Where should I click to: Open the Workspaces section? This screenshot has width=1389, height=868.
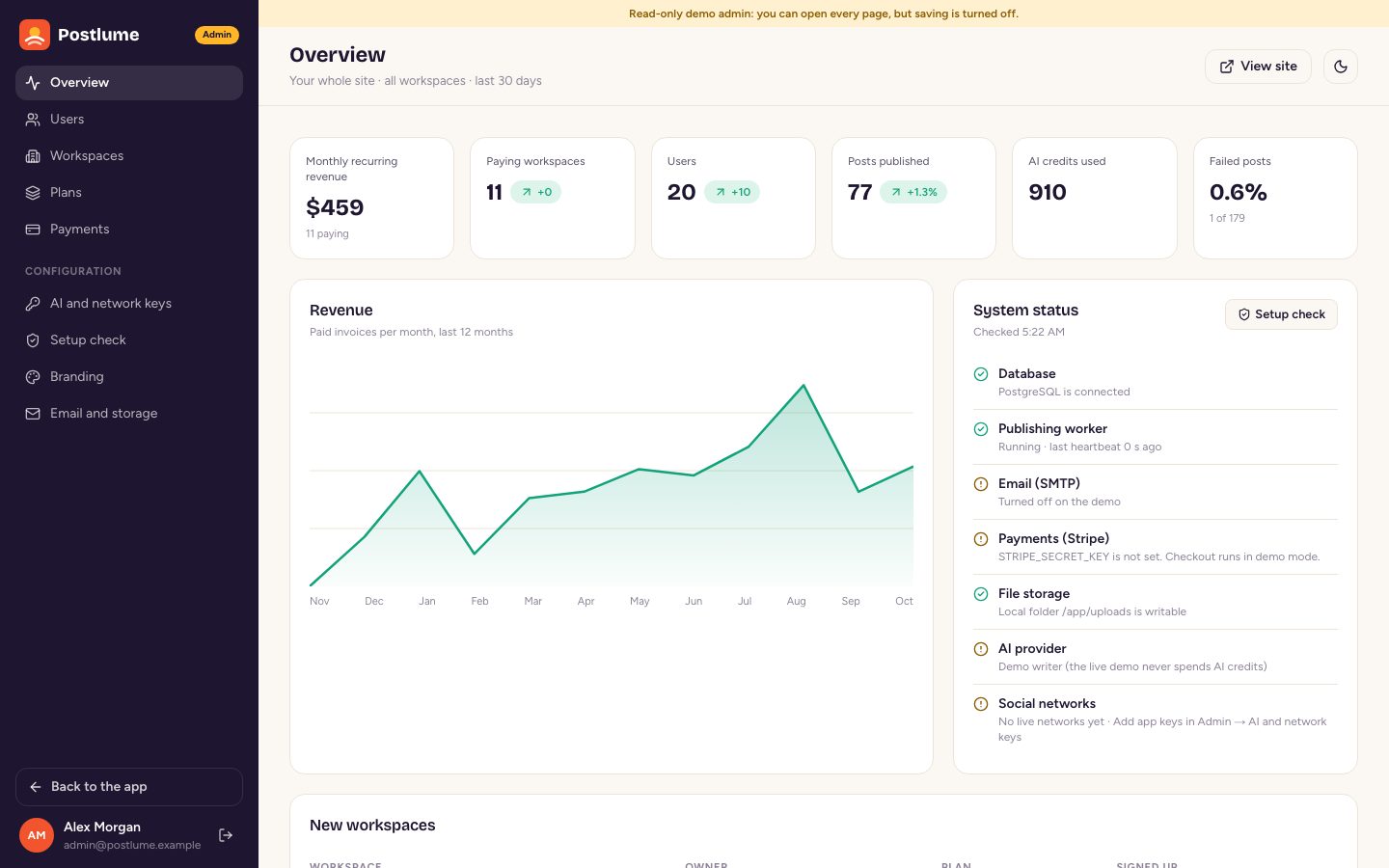(x=129, y=156)
